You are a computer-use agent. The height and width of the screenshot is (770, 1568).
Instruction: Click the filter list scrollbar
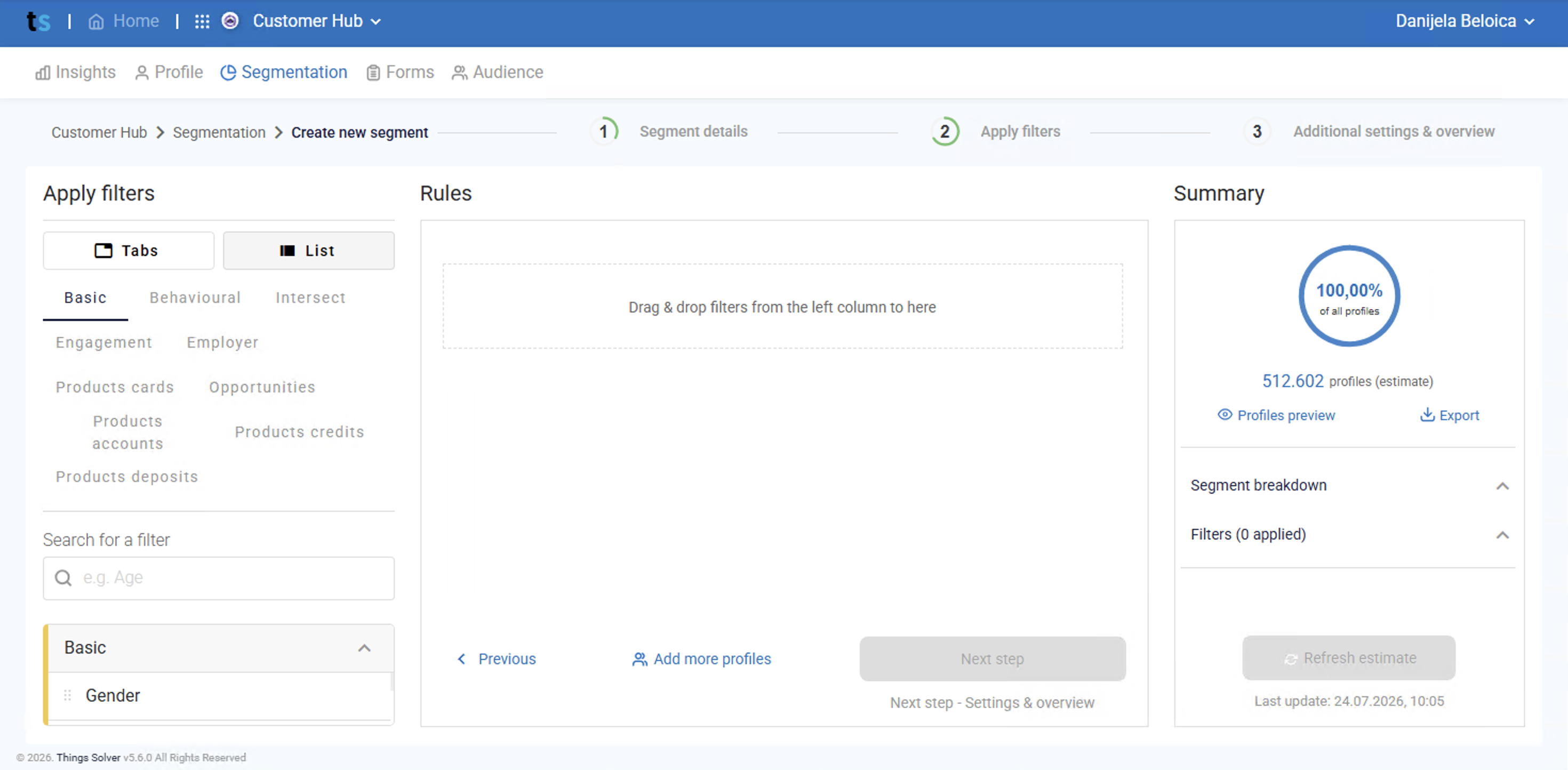392,681
